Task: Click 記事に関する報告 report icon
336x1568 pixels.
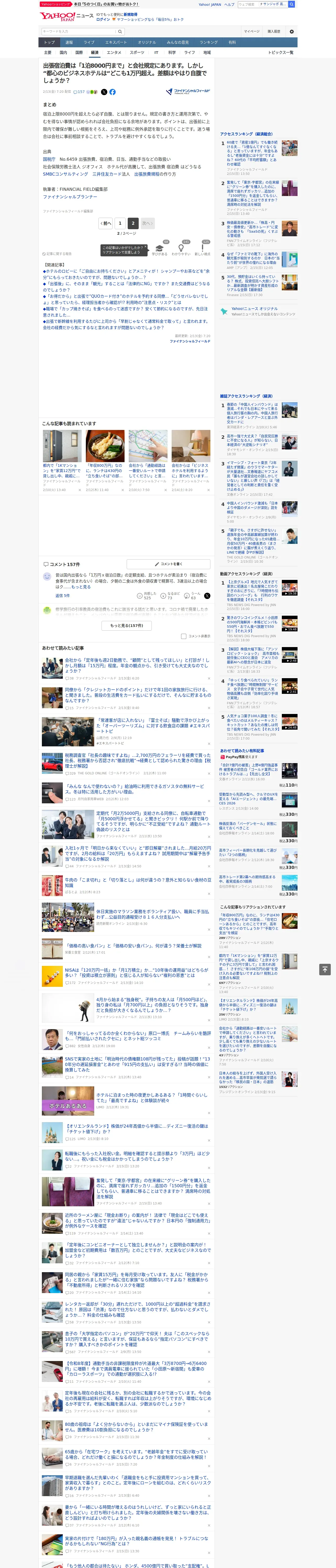Action: (57, 254)
